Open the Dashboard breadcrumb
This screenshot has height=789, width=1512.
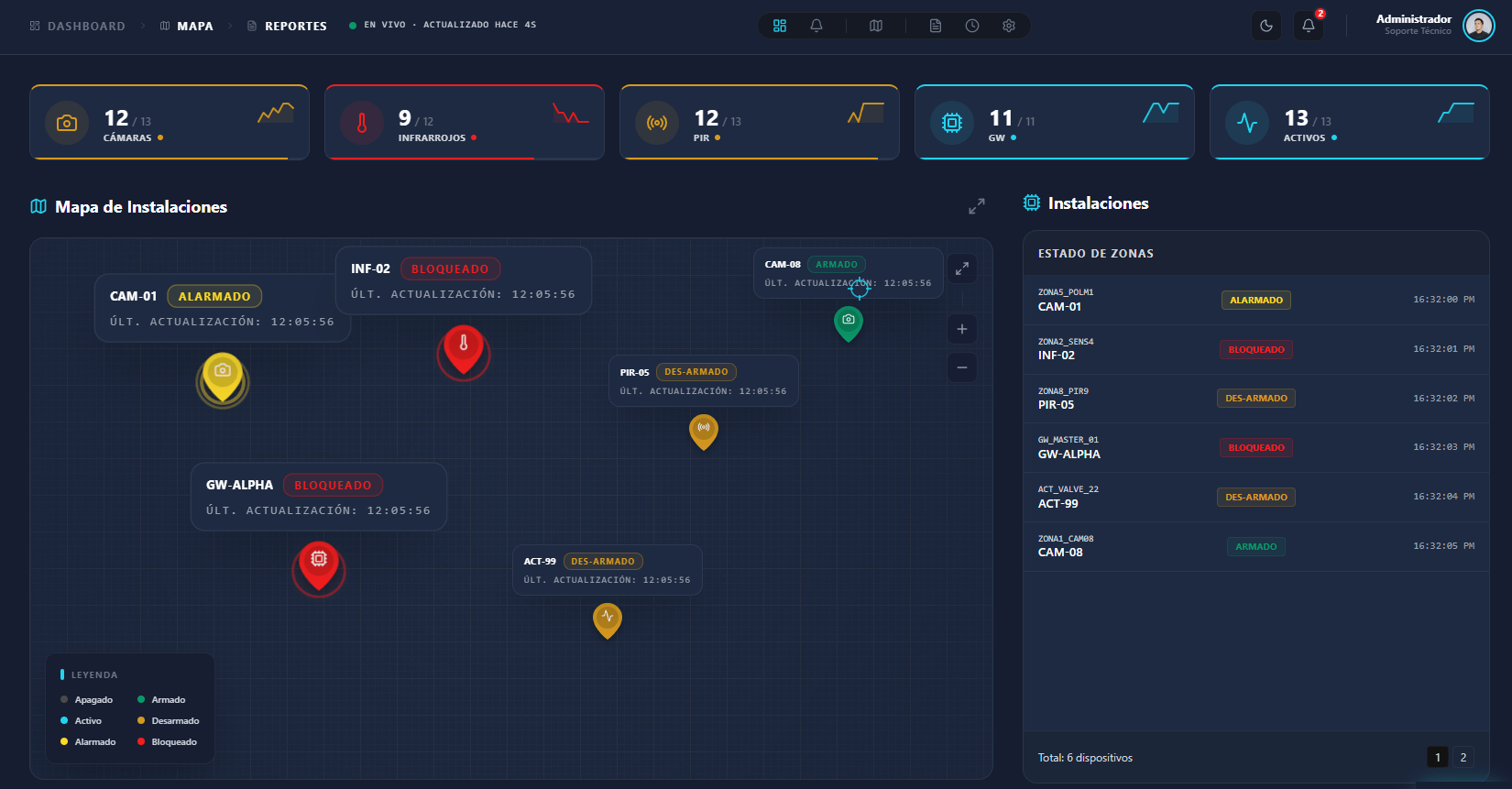click(77, 26)
